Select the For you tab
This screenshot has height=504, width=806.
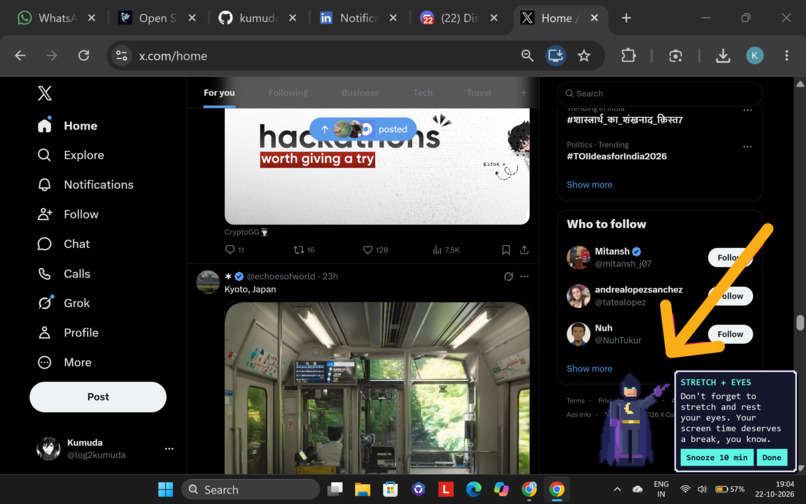(x=219, y=93)
